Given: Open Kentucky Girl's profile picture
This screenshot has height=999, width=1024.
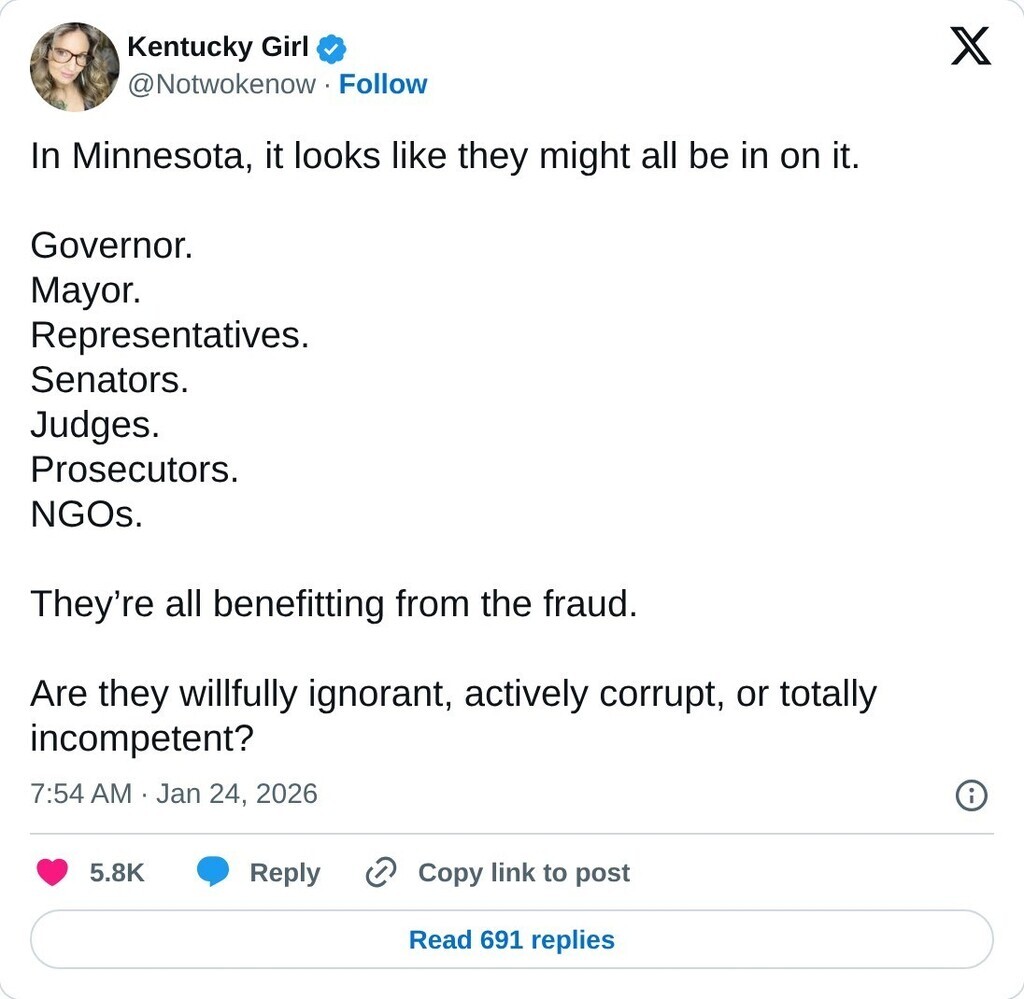Looking at the screenshot, I should (74, 66).
